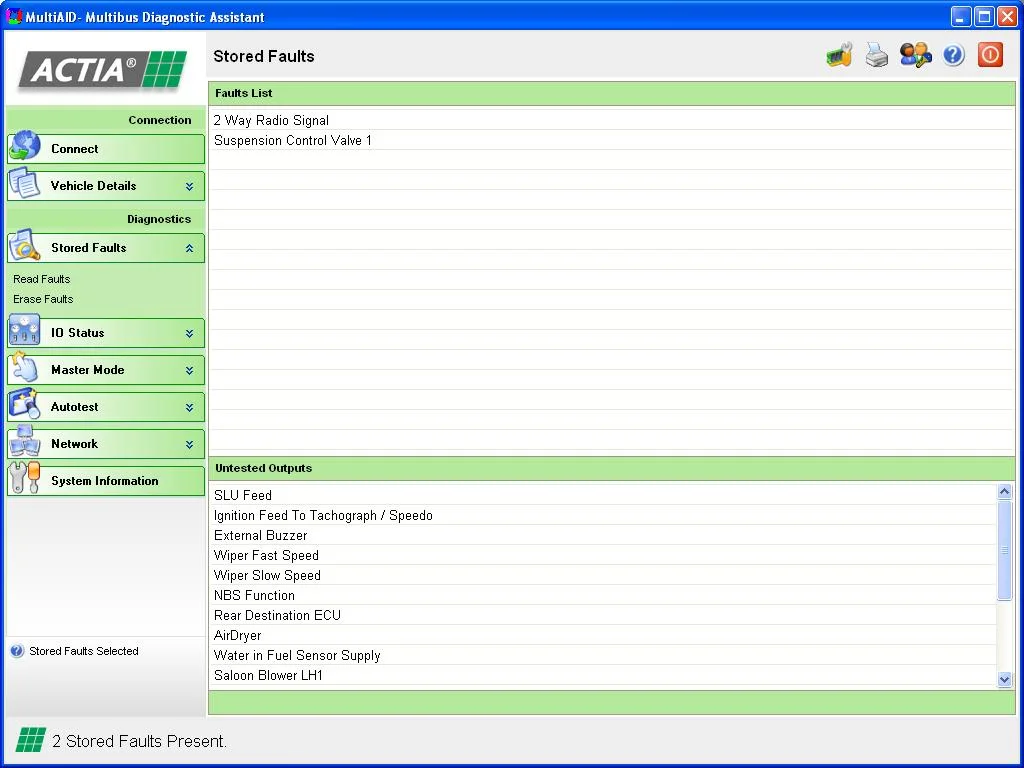1024x768 pixels.
Task: Select the "External Buzzer" output row
Action: pos(603,536)
